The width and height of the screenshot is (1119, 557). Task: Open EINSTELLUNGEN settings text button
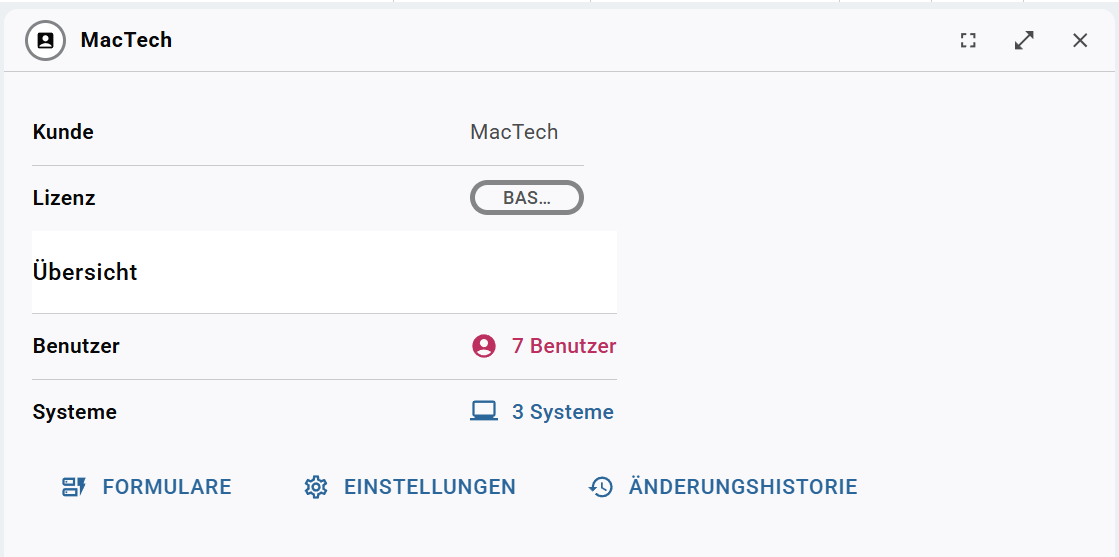[x=430, y=487]
